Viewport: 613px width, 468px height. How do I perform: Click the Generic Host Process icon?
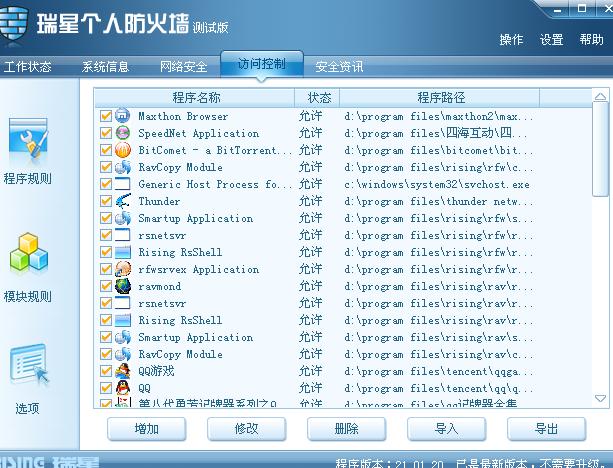122,184
